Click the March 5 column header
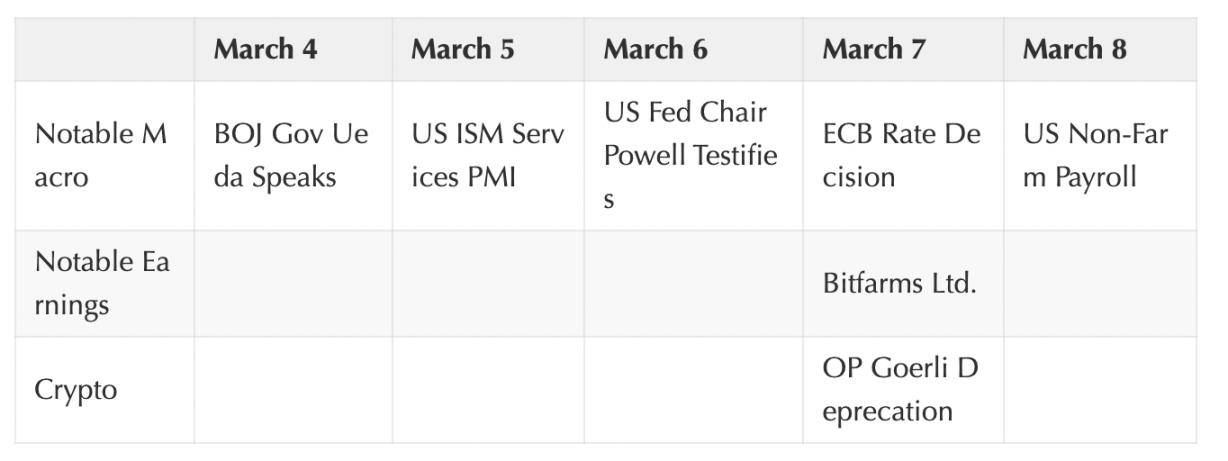Viewport: 1228px width, 461px height. 462,49
